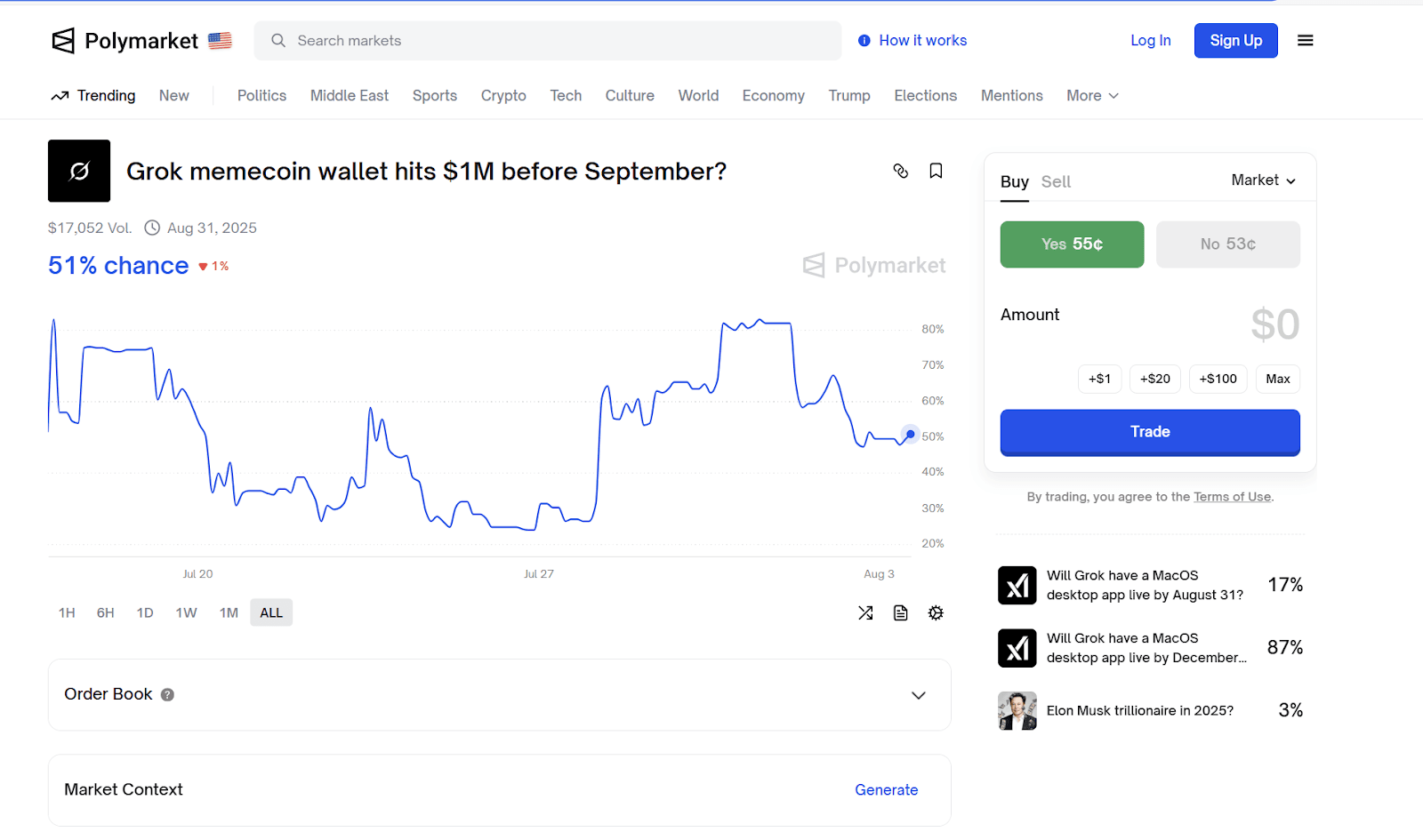Click the Polymarket logo icon
Screen dimensions: 1423x840
click(x=63, y=41)
